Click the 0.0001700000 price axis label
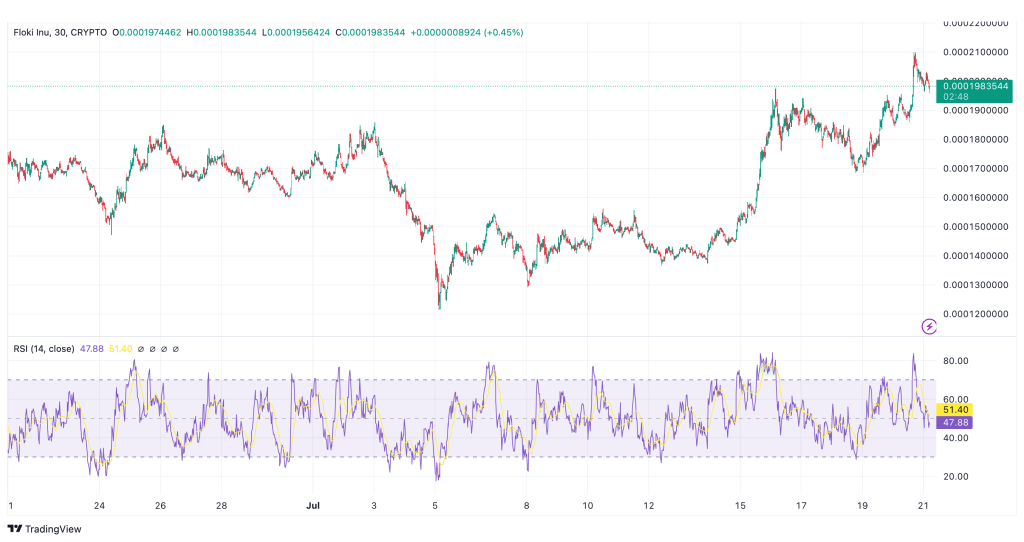Viewport: 1024px width, 542px height. (x=976, y=168)
